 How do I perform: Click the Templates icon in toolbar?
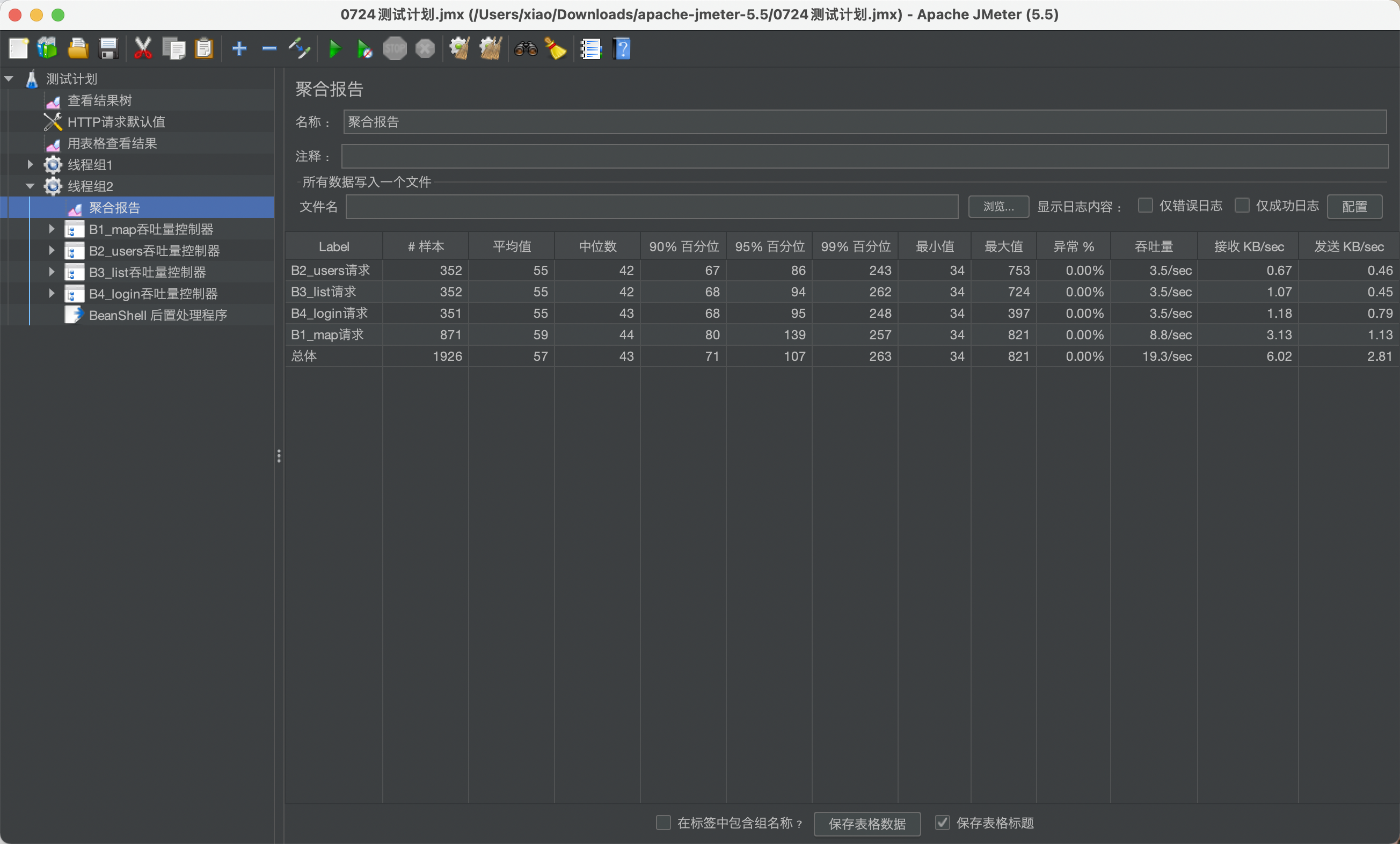[48, 49]
